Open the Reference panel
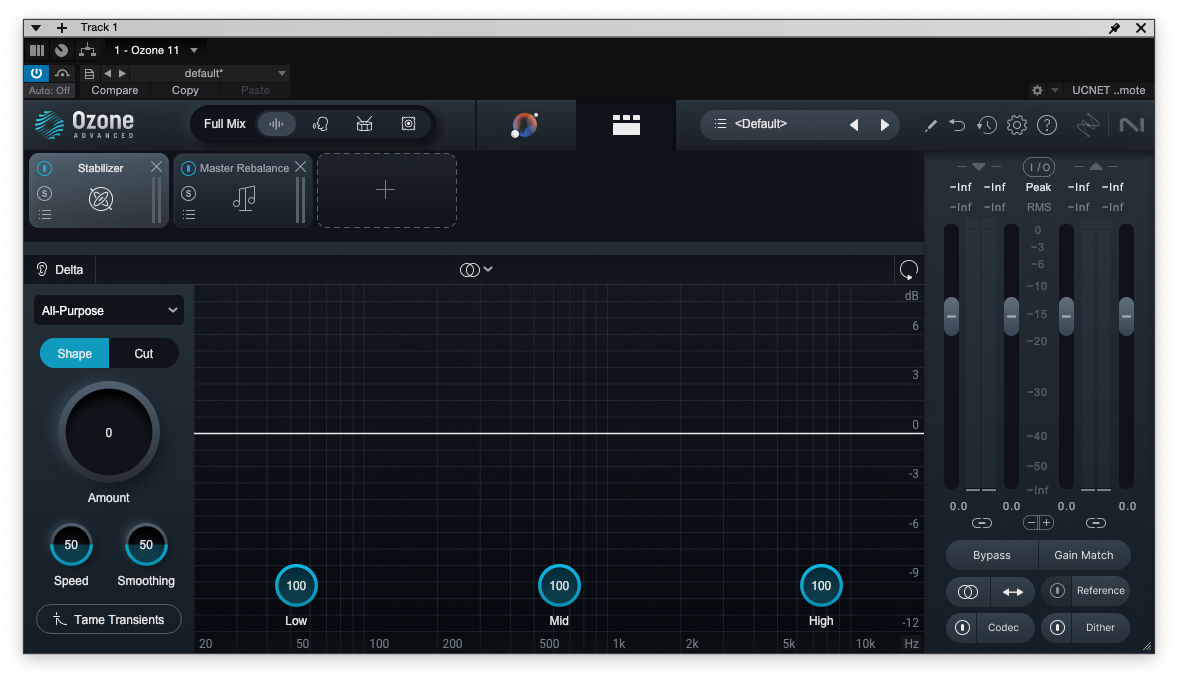 point(1100,591)
